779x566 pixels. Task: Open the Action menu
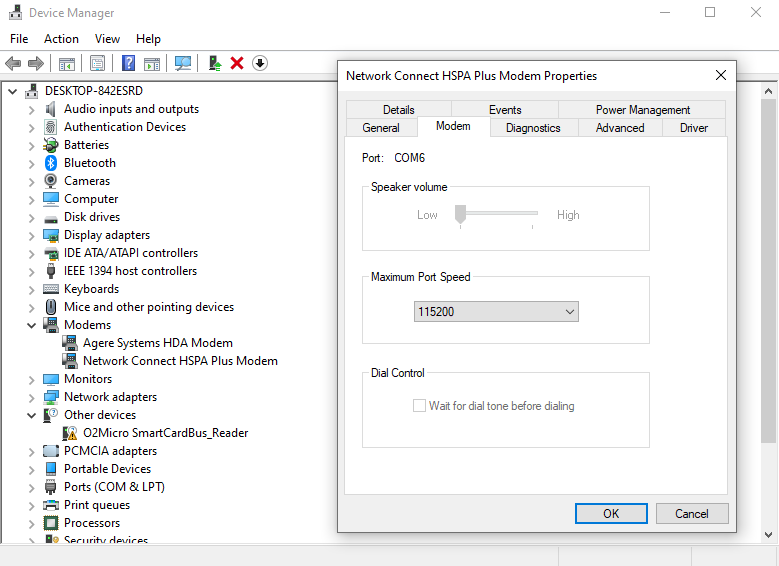pos(61,39)
